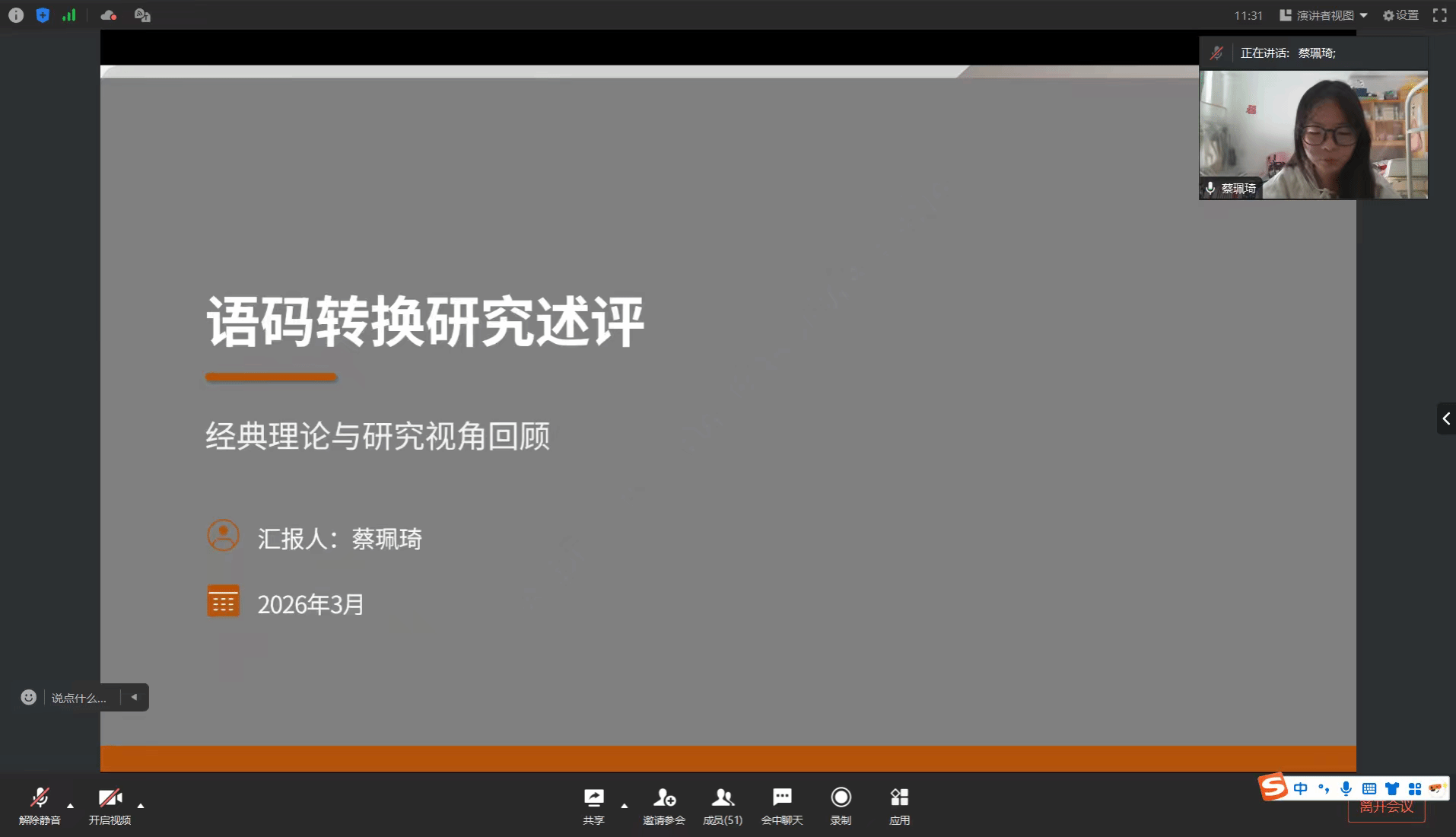Start recording with the 录制 button
Viewport: 1456px width, 837px height.
841,805
